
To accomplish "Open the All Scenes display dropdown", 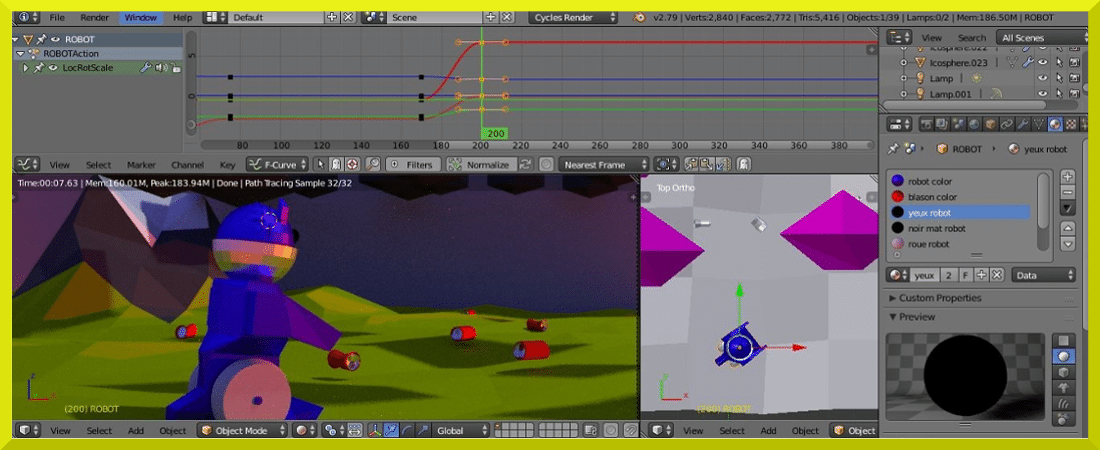I will [1041, 37].
